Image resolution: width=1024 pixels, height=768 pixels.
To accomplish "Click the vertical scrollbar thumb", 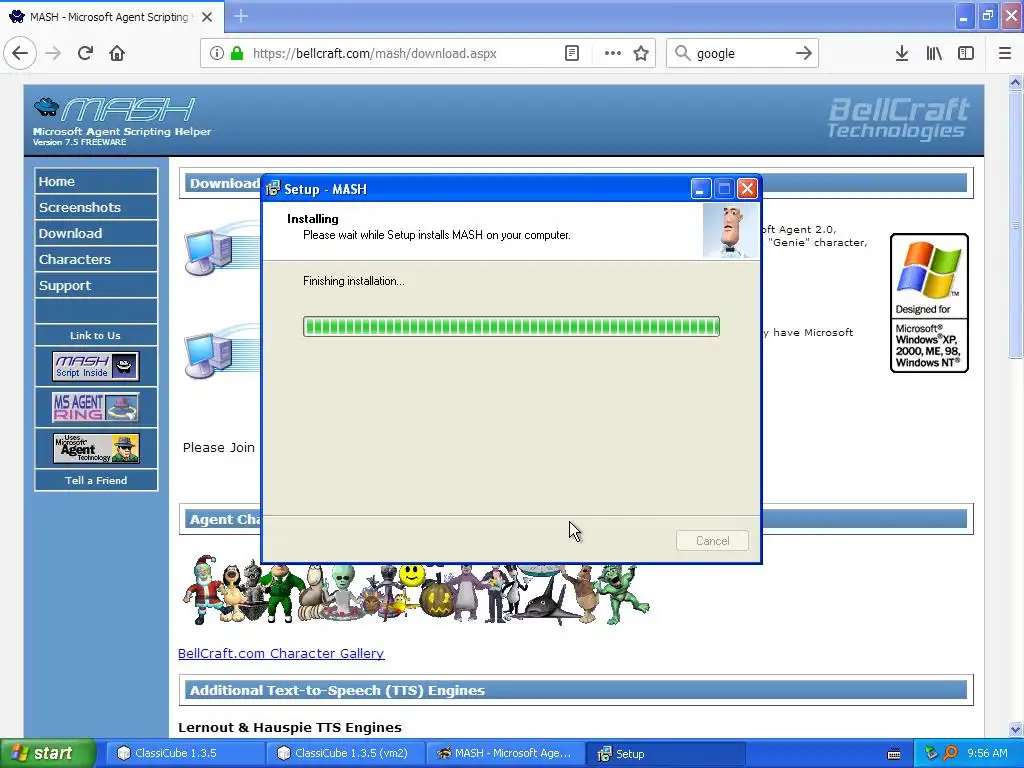I will (x=1015, y=225).
